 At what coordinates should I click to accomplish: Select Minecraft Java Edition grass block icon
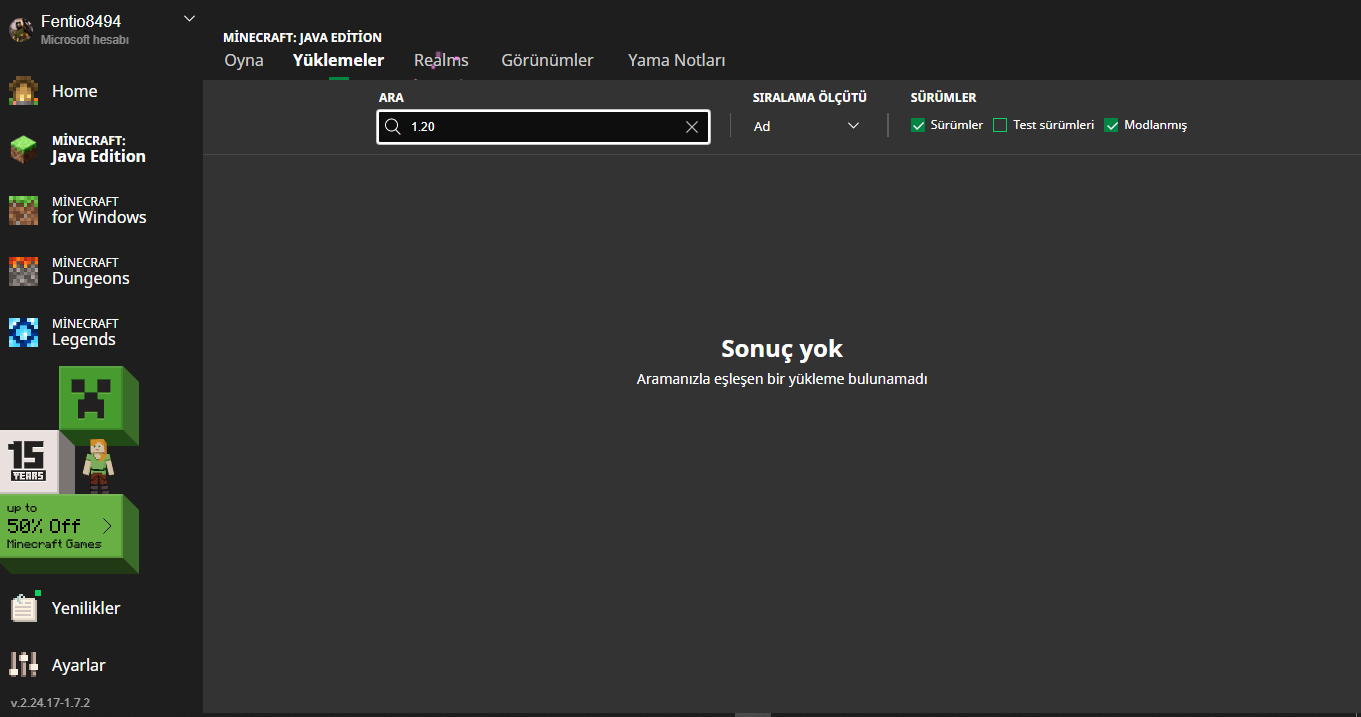(24, 149)
